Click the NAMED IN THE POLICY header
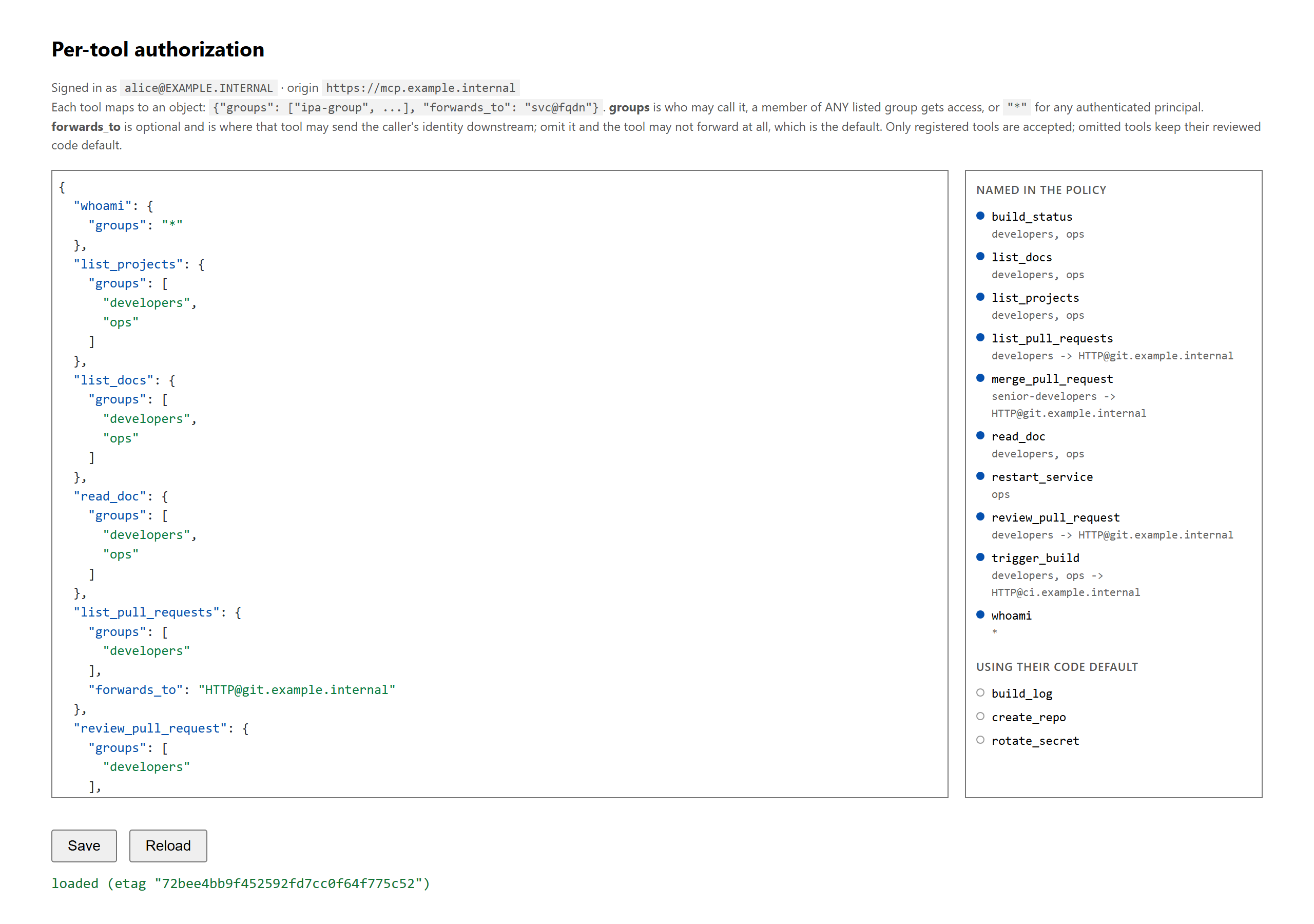 tap(1041, 190)
